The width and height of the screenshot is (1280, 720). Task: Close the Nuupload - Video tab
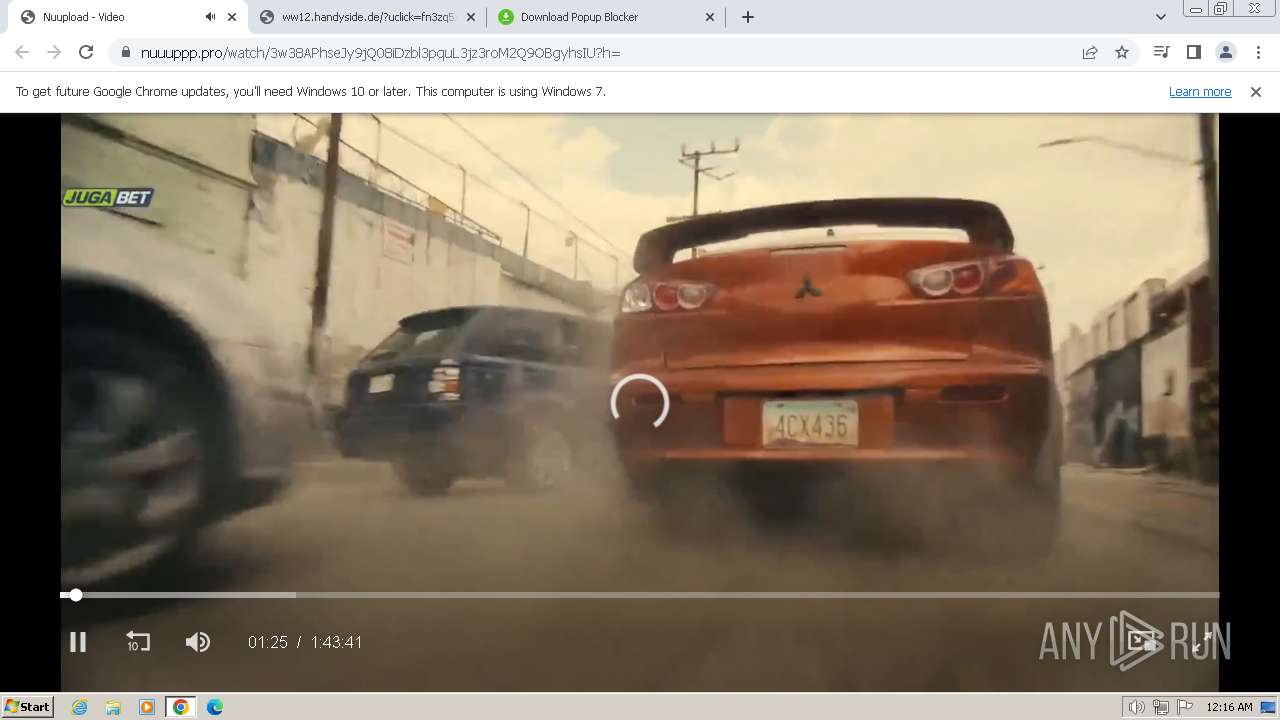point(232,17)
